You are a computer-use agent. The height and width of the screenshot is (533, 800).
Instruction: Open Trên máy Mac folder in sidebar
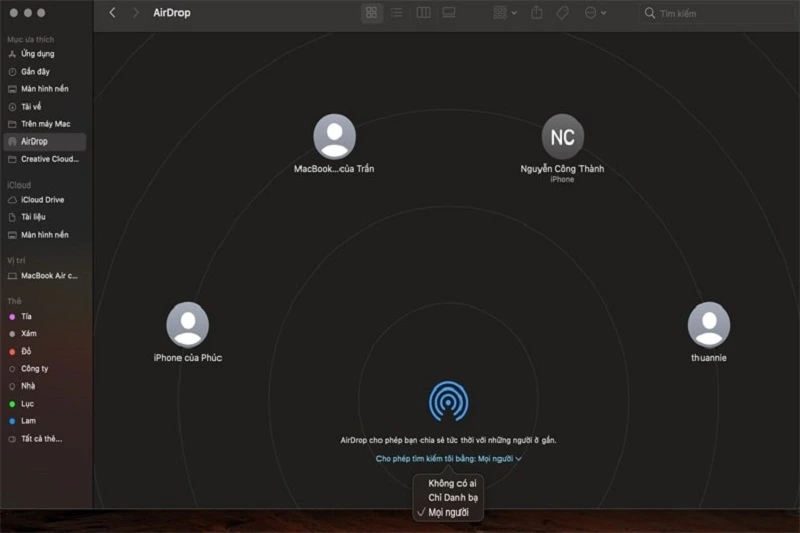click(x=44, y=124)
